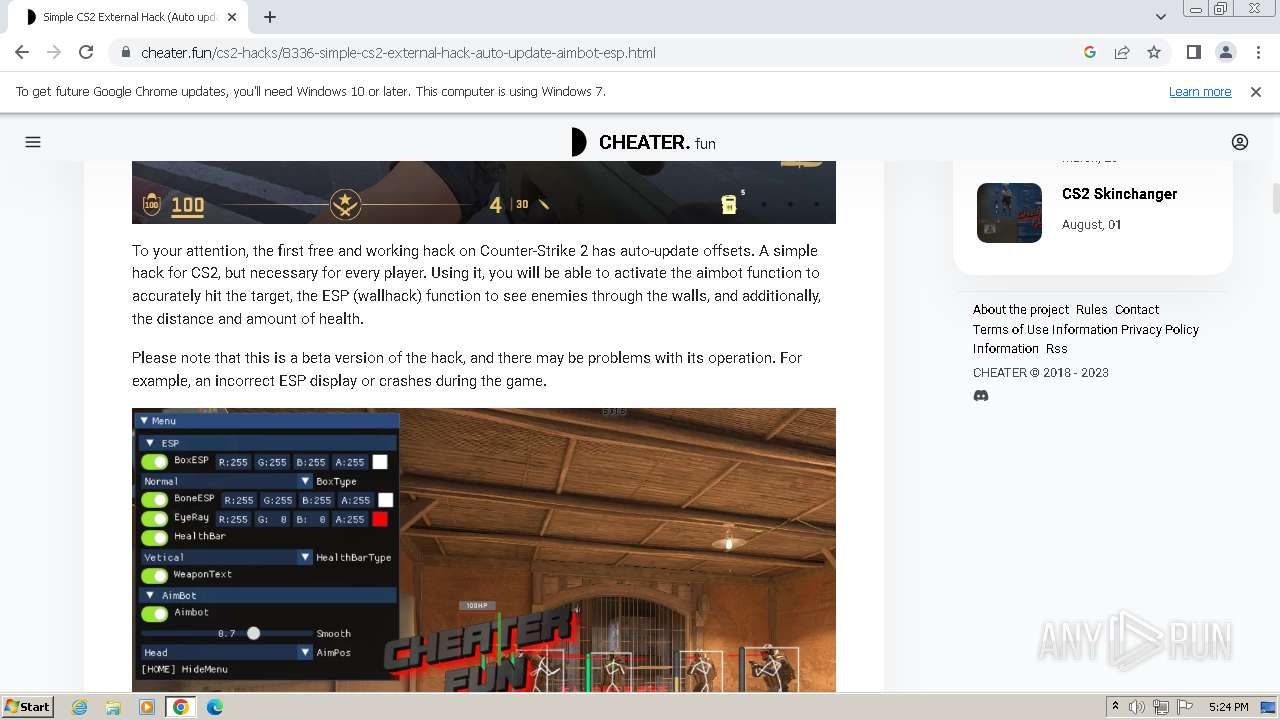This screenshot has width=1280, height=720.
Task: Open tab search dropdown arrow
Action: pyautogui.click(x=1160, y=17)
